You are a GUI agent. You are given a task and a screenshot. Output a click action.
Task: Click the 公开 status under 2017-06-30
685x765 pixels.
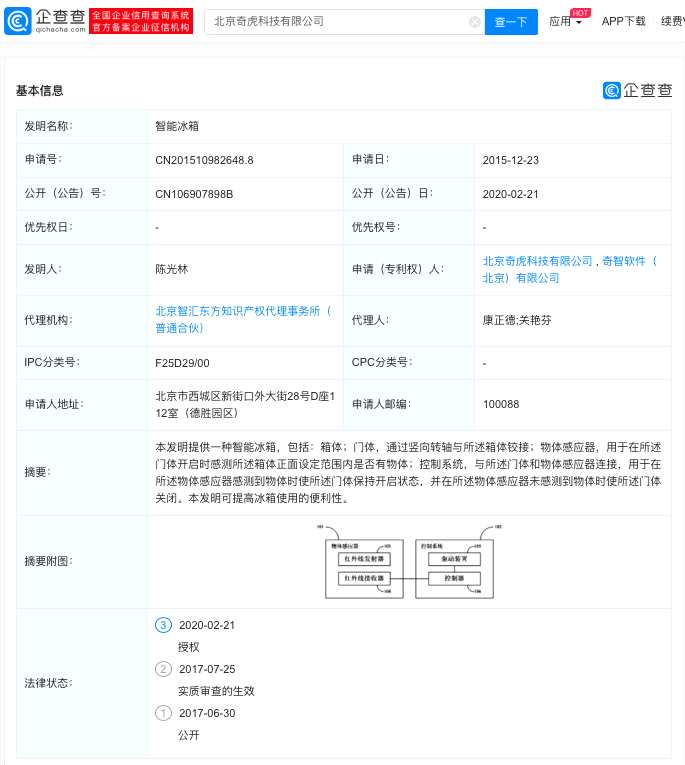[x=188, y=735]
